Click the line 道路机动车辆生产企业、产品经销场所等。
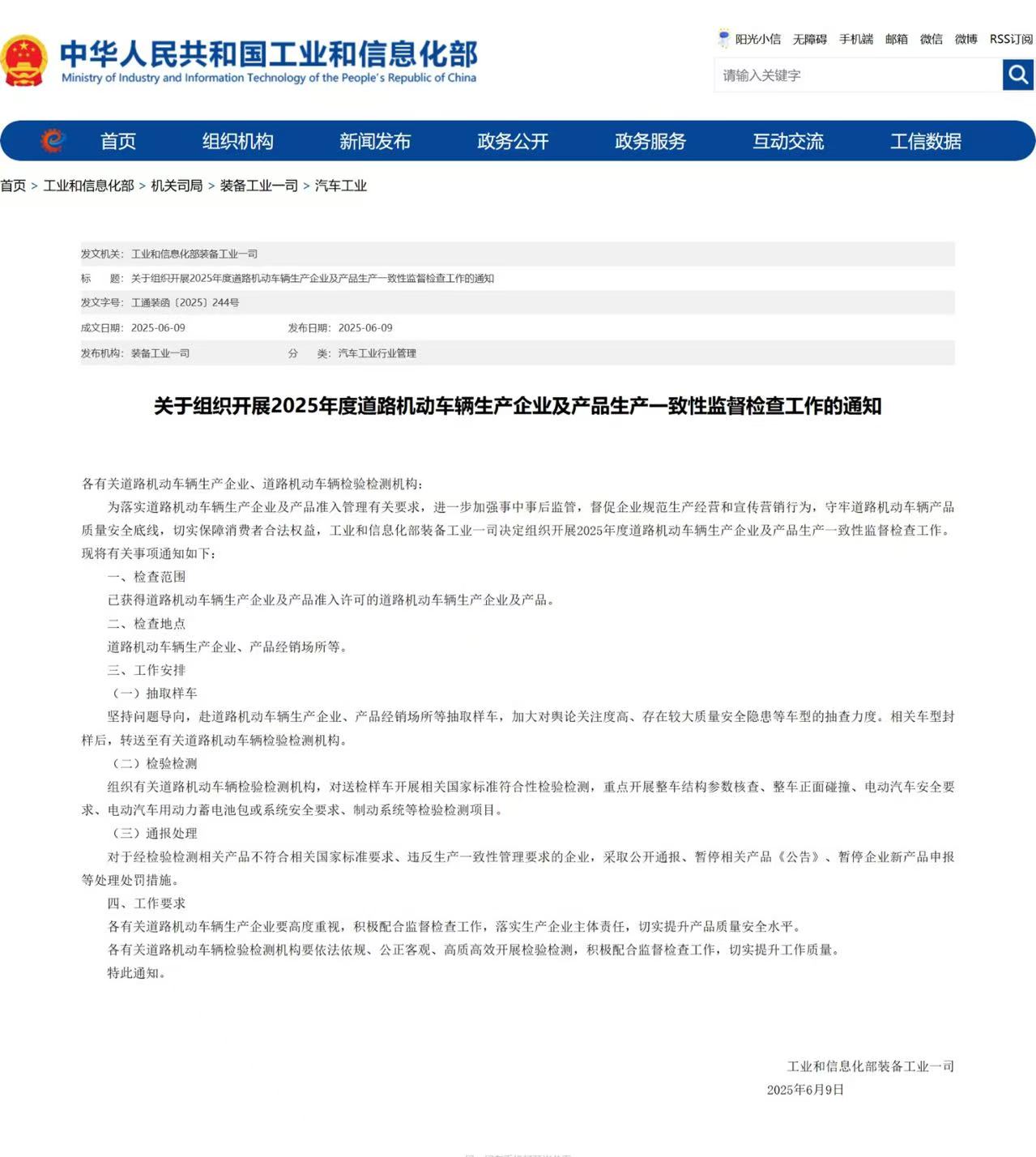The height and width of the screenshot is (1157, 1036). coord(230,647)
